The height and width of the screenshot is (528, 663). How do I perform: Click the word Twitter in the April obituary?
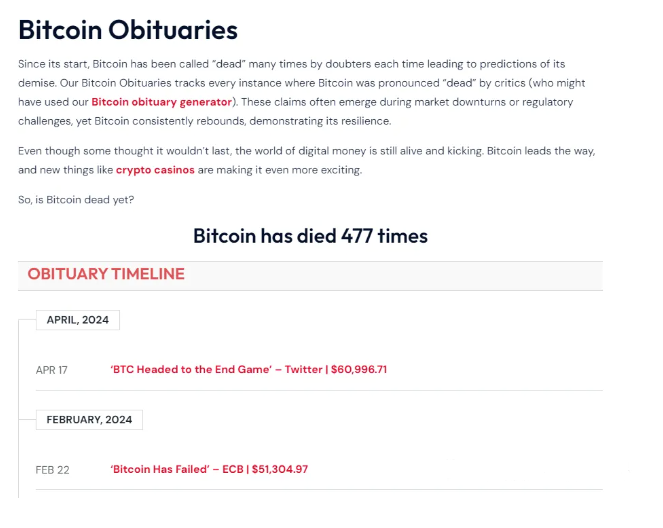pos(304,369)
